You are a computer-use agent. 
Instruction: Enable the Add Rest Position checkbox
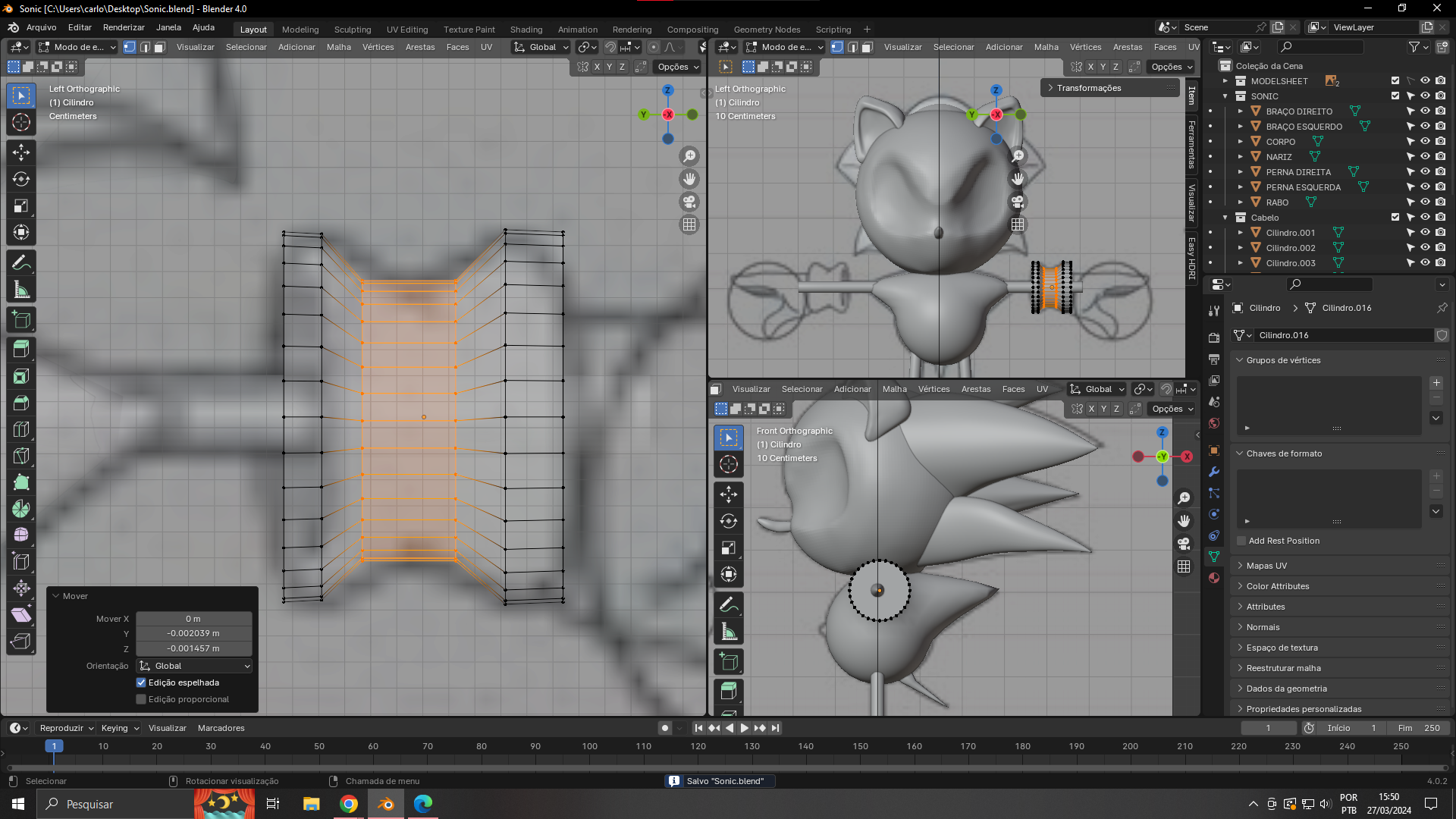tap(1241, 541)
